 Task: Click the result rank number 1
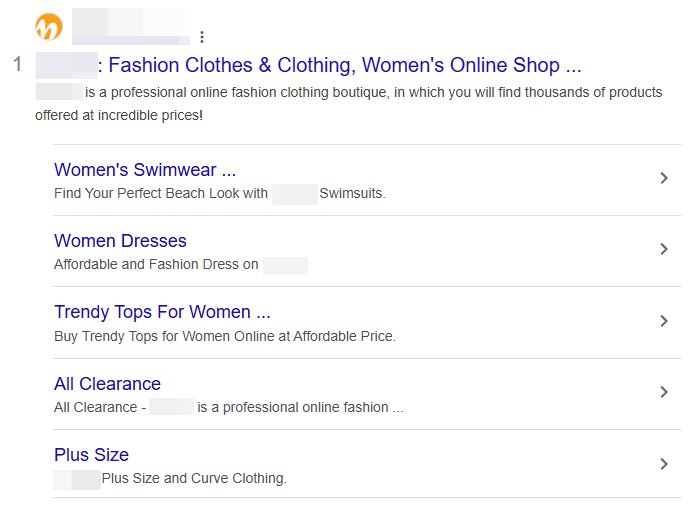coord(17,66)
